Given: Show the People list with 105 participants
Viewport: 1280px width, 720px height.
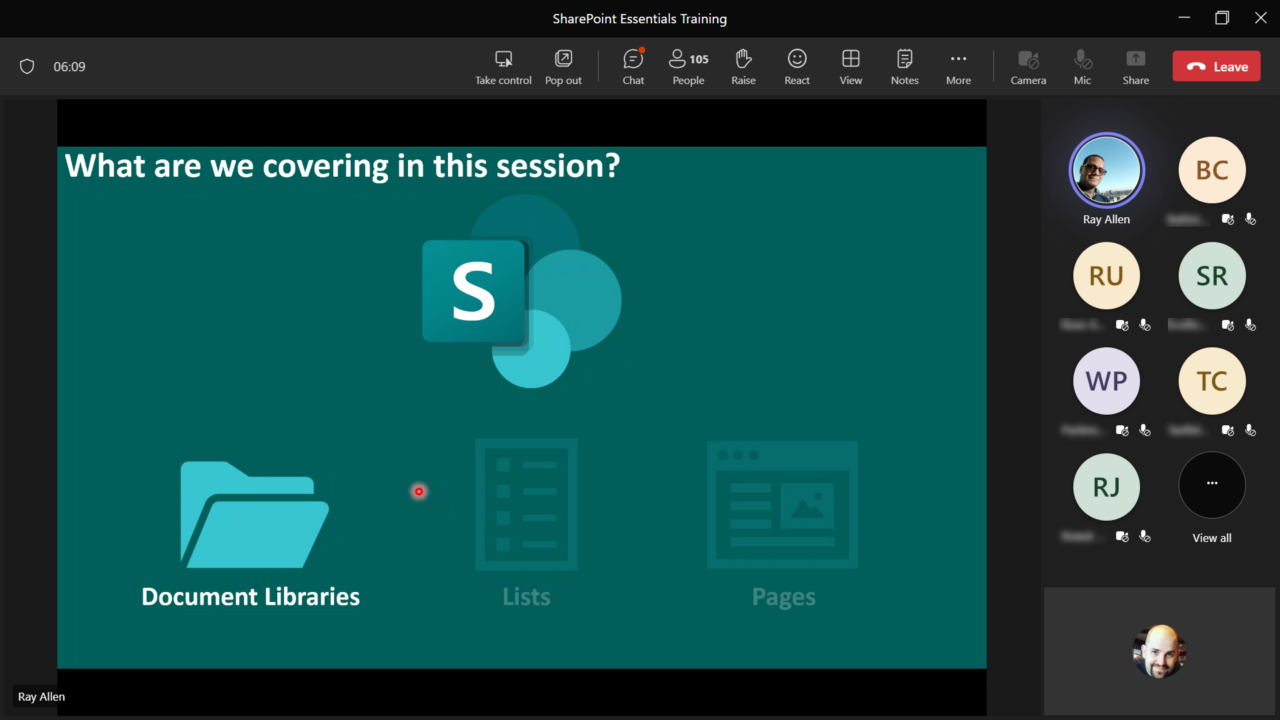Looking at the screenshot, I should tap(688, 66).
